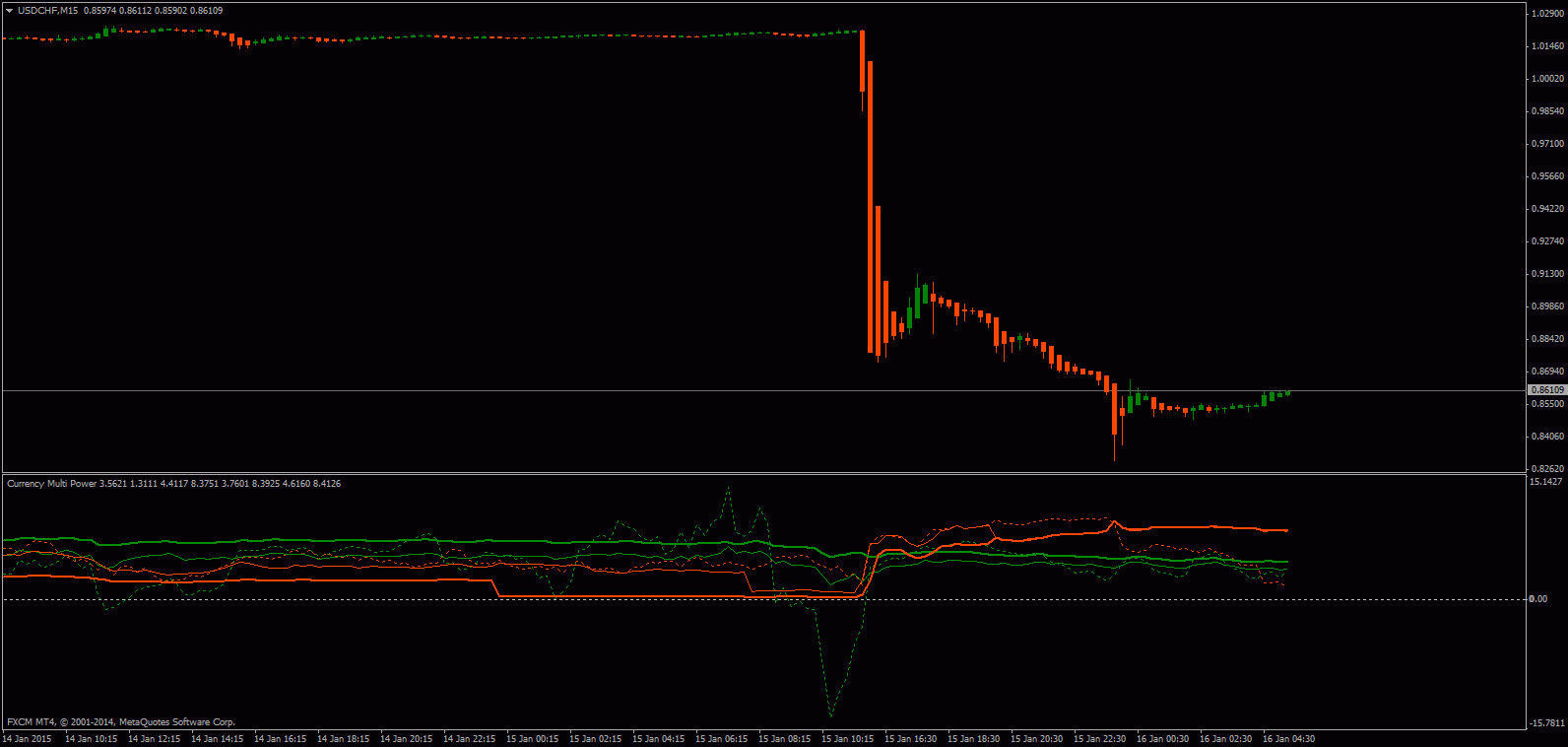Image resolution: width=1568 pixels, height=747 pixels.
Task: Select the 0.00 indicator level label
Action: [1537, 599]
